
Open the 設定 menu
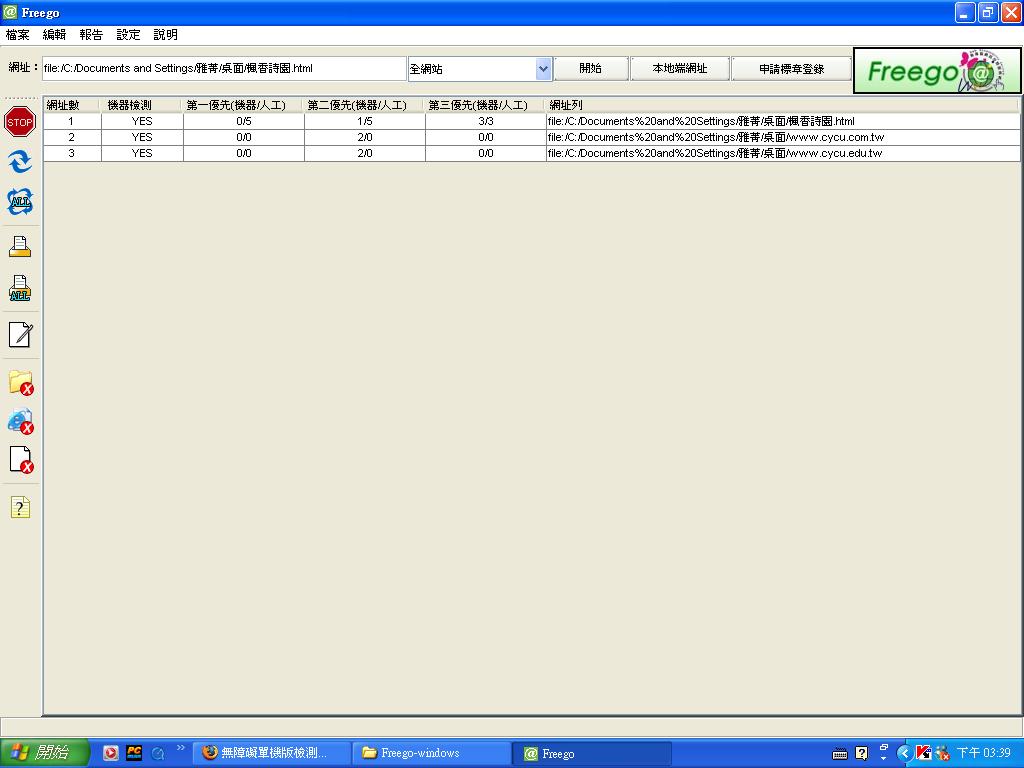[128, 35]
